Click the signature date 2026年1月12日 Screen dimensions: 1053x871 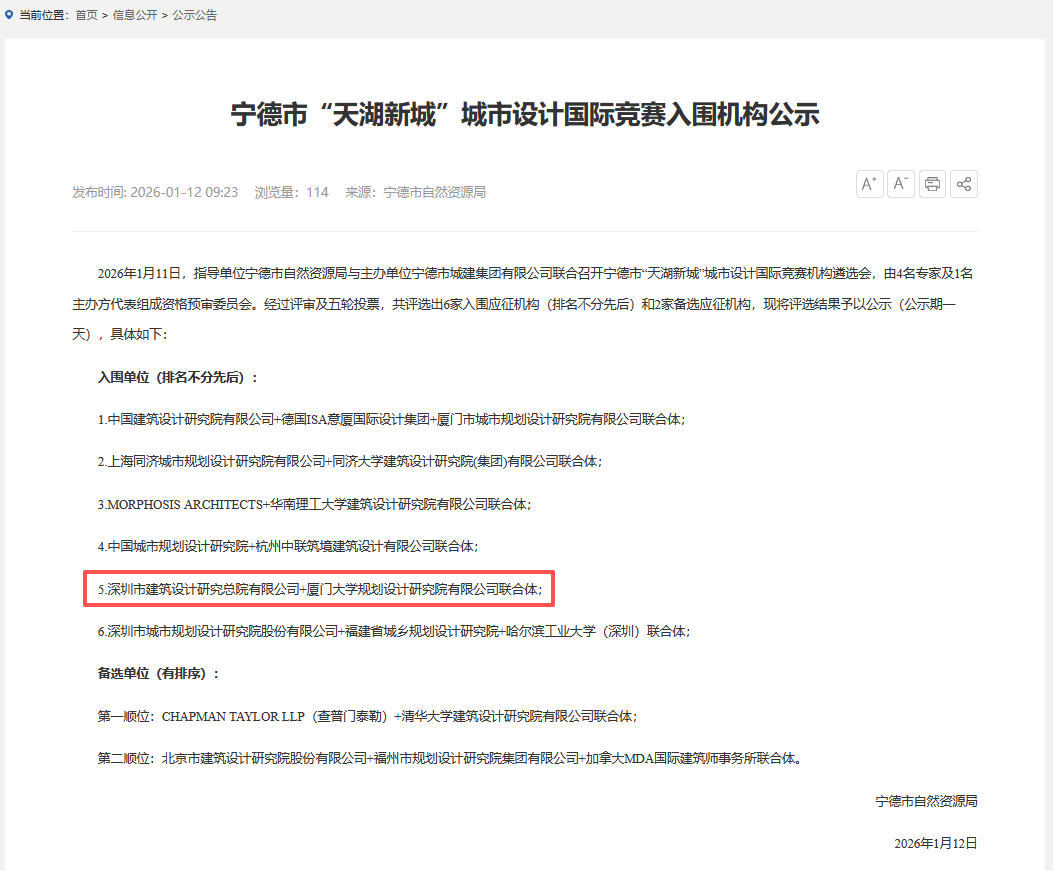[x=935, y=843]
